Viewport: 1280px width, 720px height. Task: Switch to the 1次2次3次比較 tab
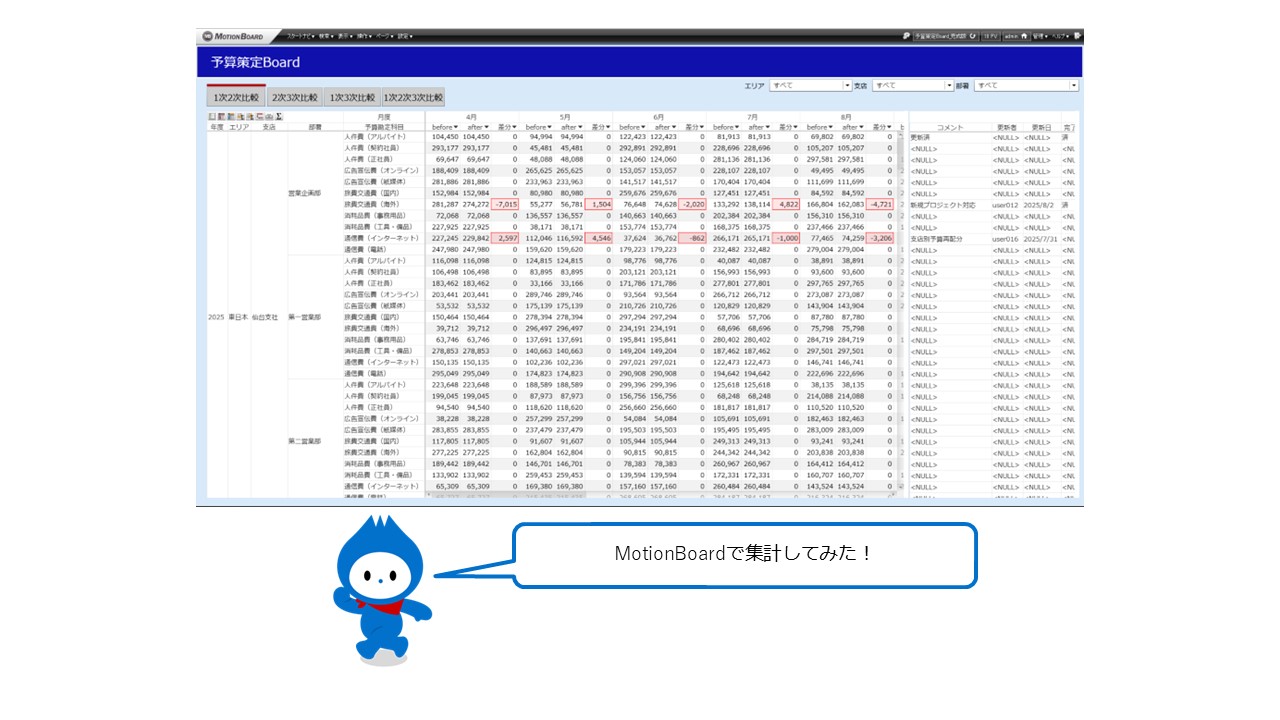point(413,98)
